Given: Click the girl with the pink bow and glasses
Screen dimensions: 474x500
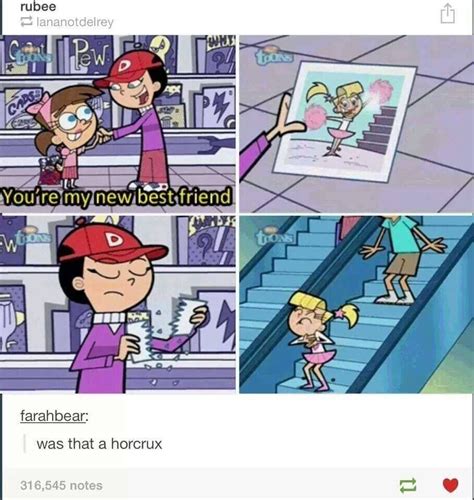Looking at the screenshot, I should [x=68, y=133].
